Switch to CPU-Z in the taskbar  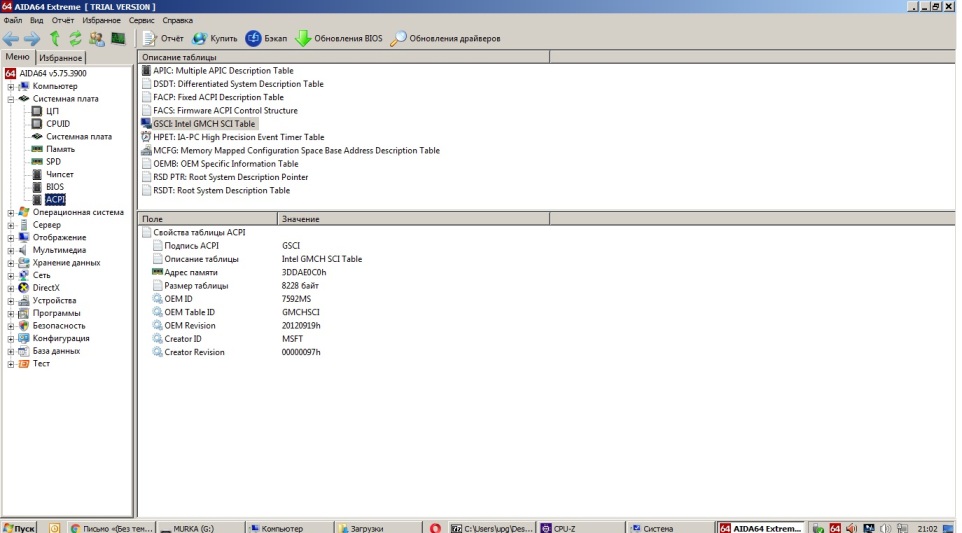[x=580, y=527]
